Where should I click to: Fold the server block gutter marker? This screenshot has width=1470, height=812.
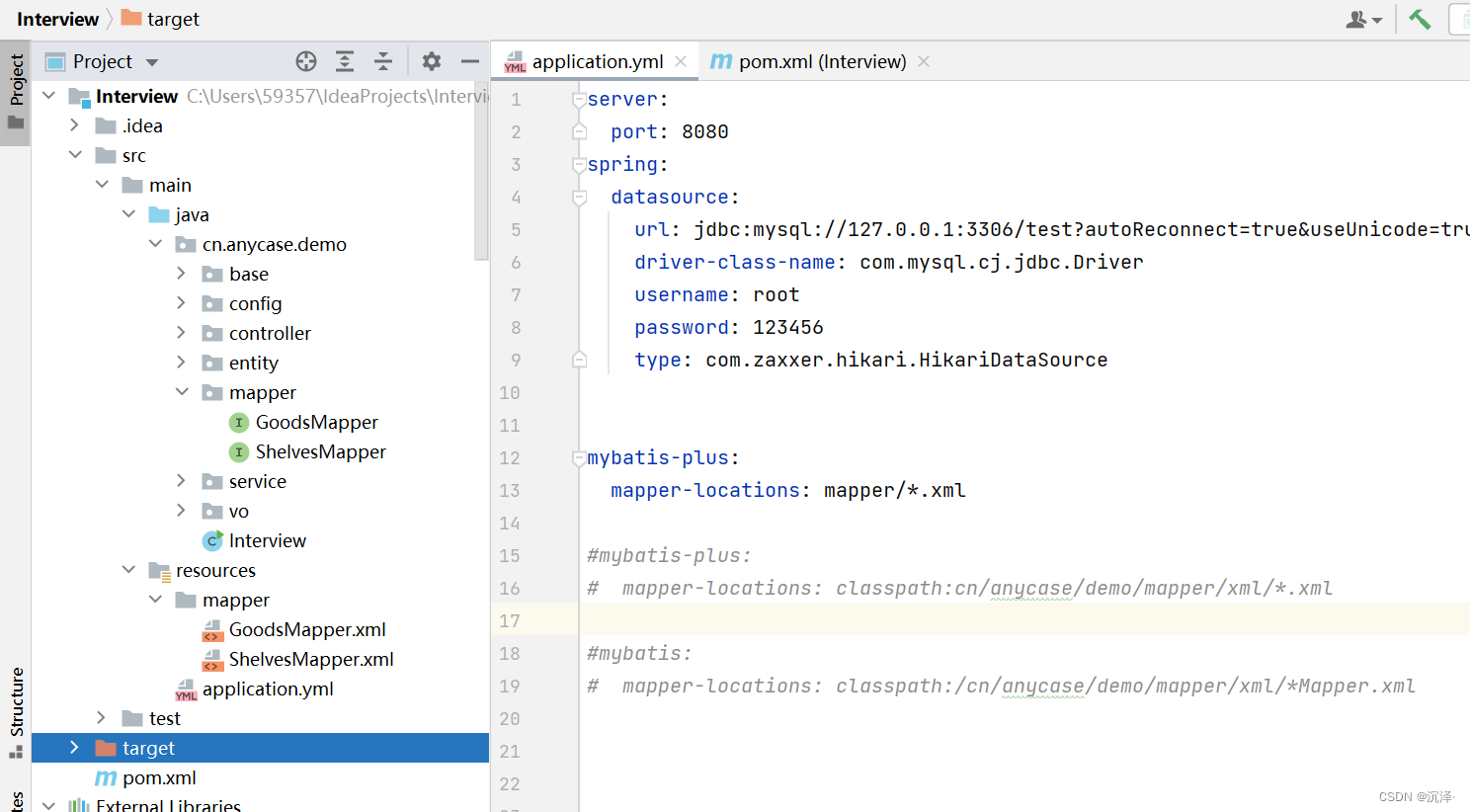[580, 100]
